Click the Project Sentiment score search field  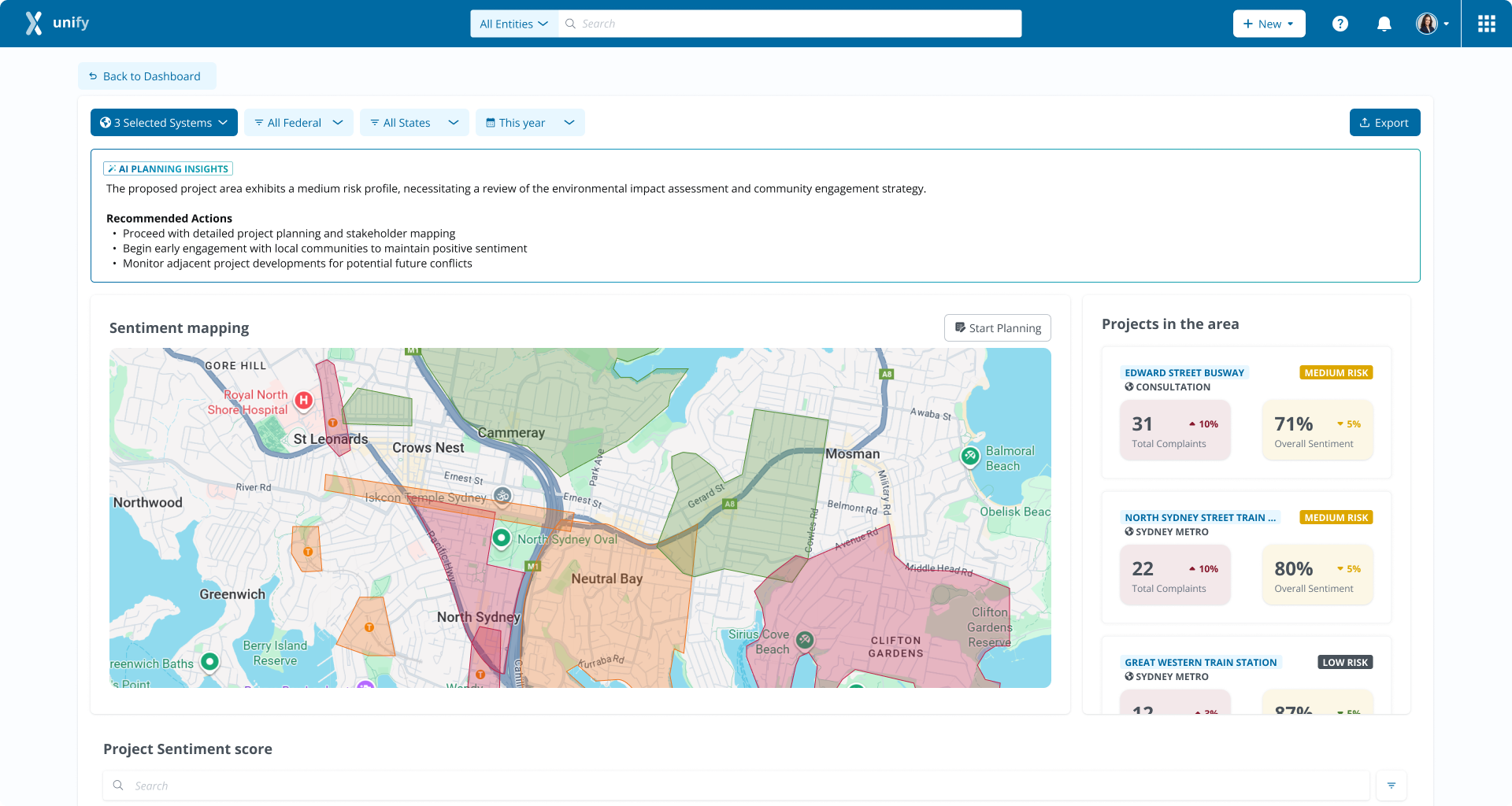tap(736, 786)
